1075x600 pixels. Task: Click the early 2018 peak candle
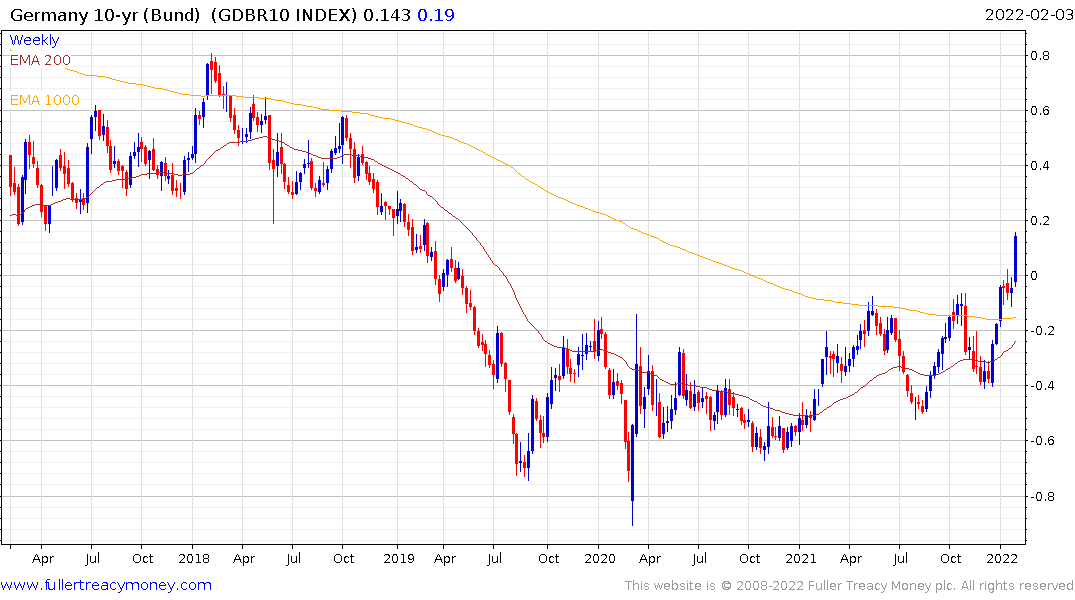tap(212, 71)
